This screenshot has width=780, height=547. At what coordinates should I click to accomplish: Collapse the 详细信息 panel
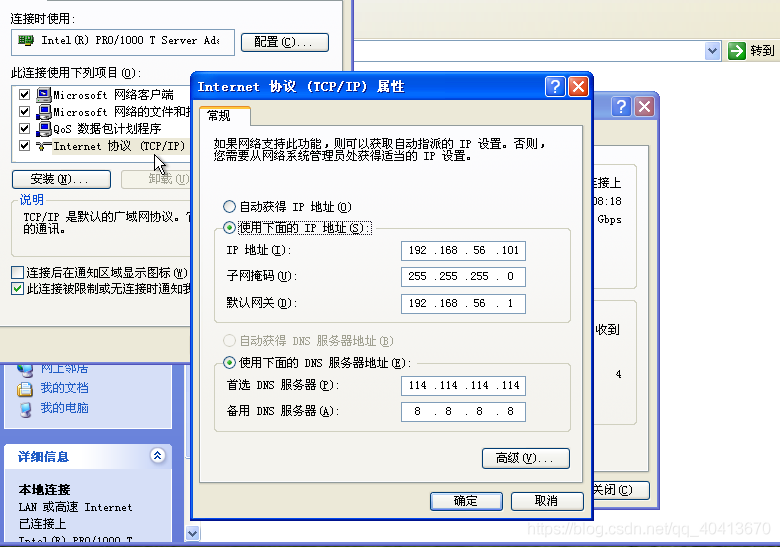tap(157, 456)
